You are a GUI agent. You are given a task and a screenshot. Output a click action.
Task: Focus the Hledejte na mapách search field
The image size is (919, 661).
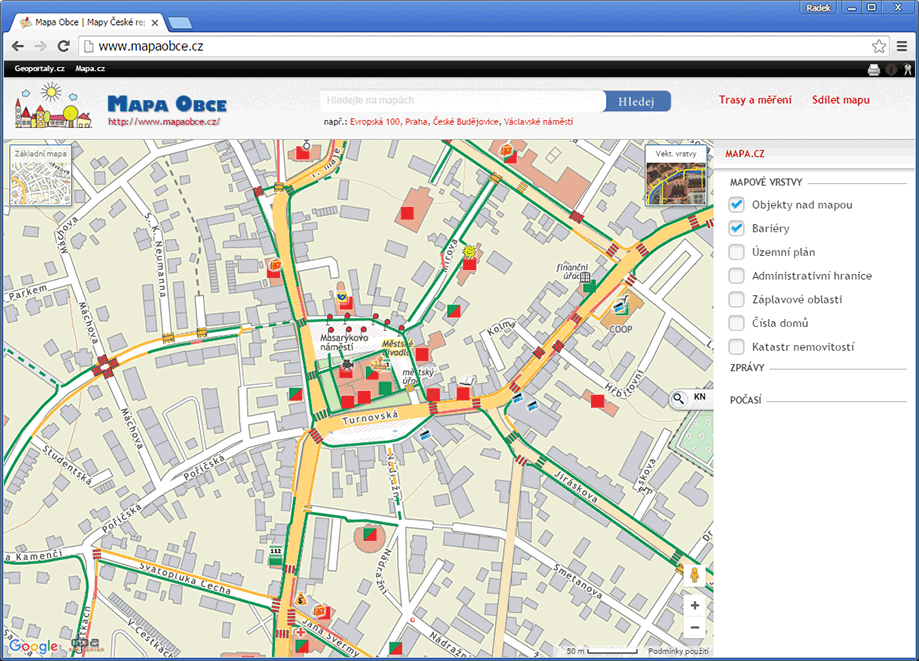[462, 101]
